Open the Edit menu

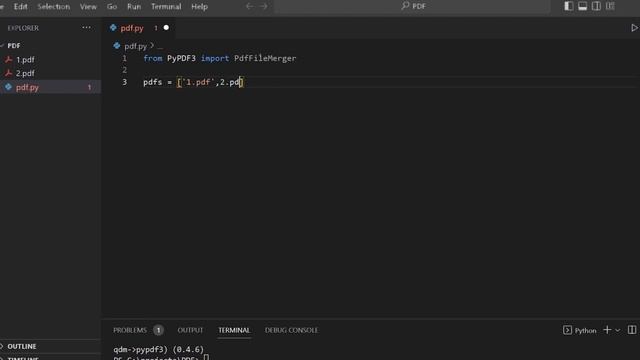click(20, 7)
